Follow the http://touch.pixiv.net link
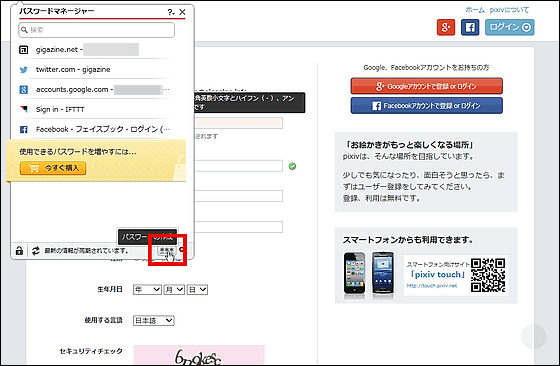 432,286
